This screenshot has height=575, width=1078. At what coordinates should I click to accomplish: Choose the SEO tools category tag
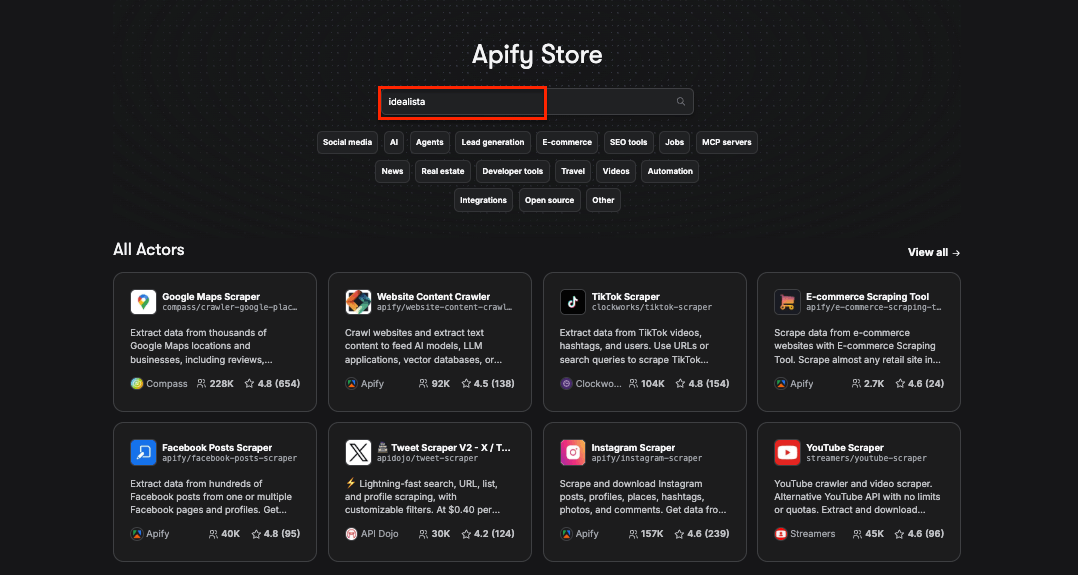[629, 142]
